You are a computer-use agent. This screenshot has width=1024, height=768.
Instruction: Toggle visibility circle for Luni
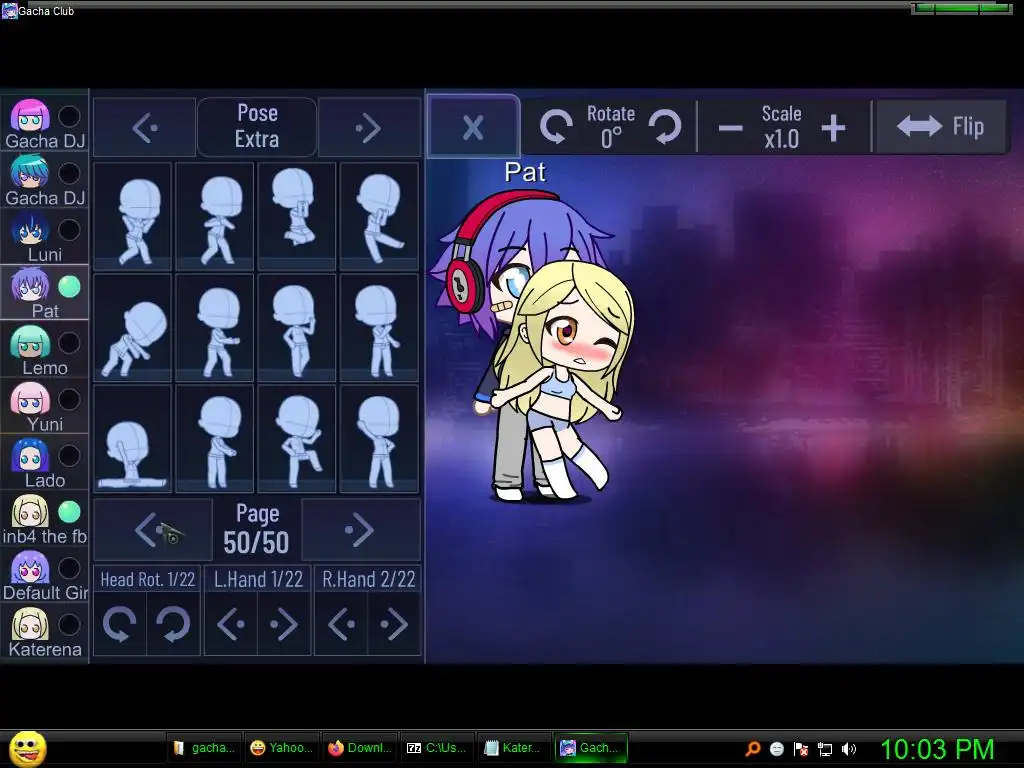pyautogui.click(x=69, y=230)
